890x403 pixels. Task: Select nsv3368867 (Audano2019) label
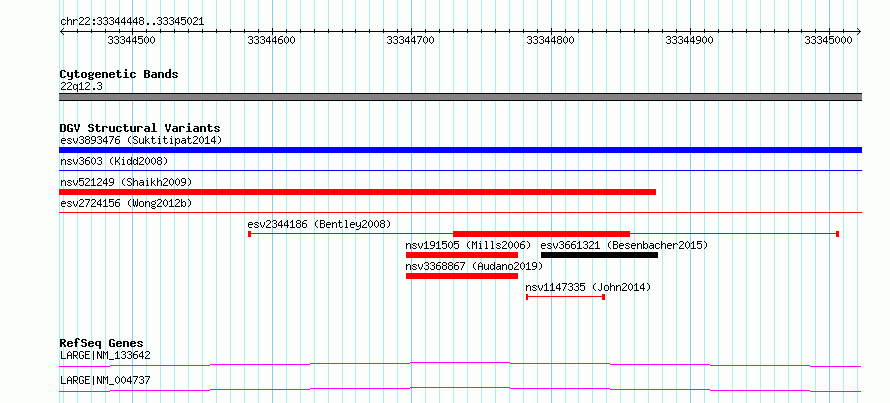click(474, 266)
